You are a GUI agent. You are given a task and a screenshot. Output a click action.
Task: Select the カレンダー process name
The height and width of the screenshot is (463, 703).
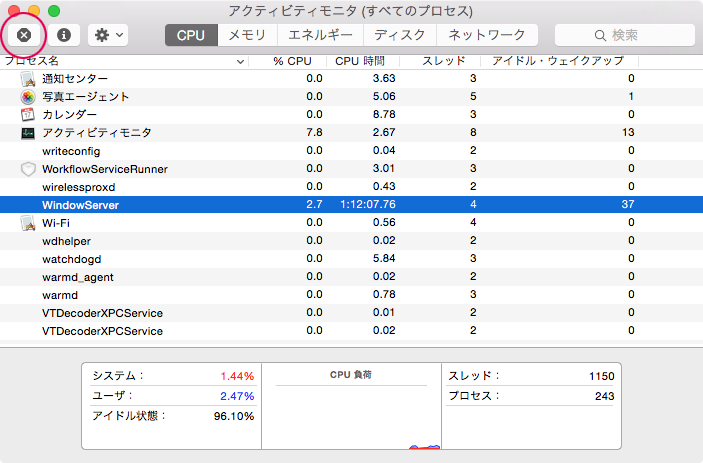[x=69, y=115]
